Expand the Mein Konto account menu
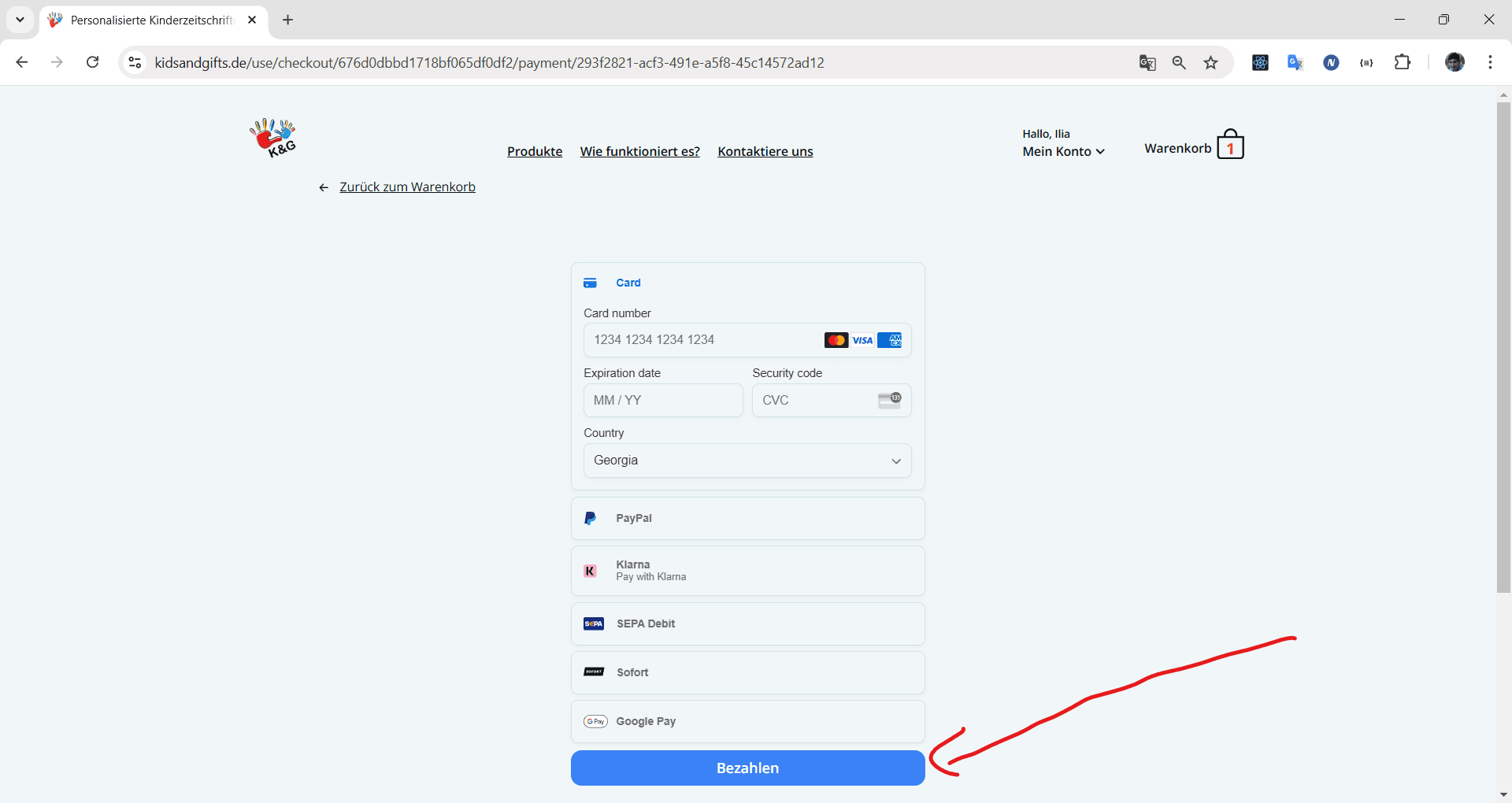Screen dimensions: 1512x803 click(1063, 151)
